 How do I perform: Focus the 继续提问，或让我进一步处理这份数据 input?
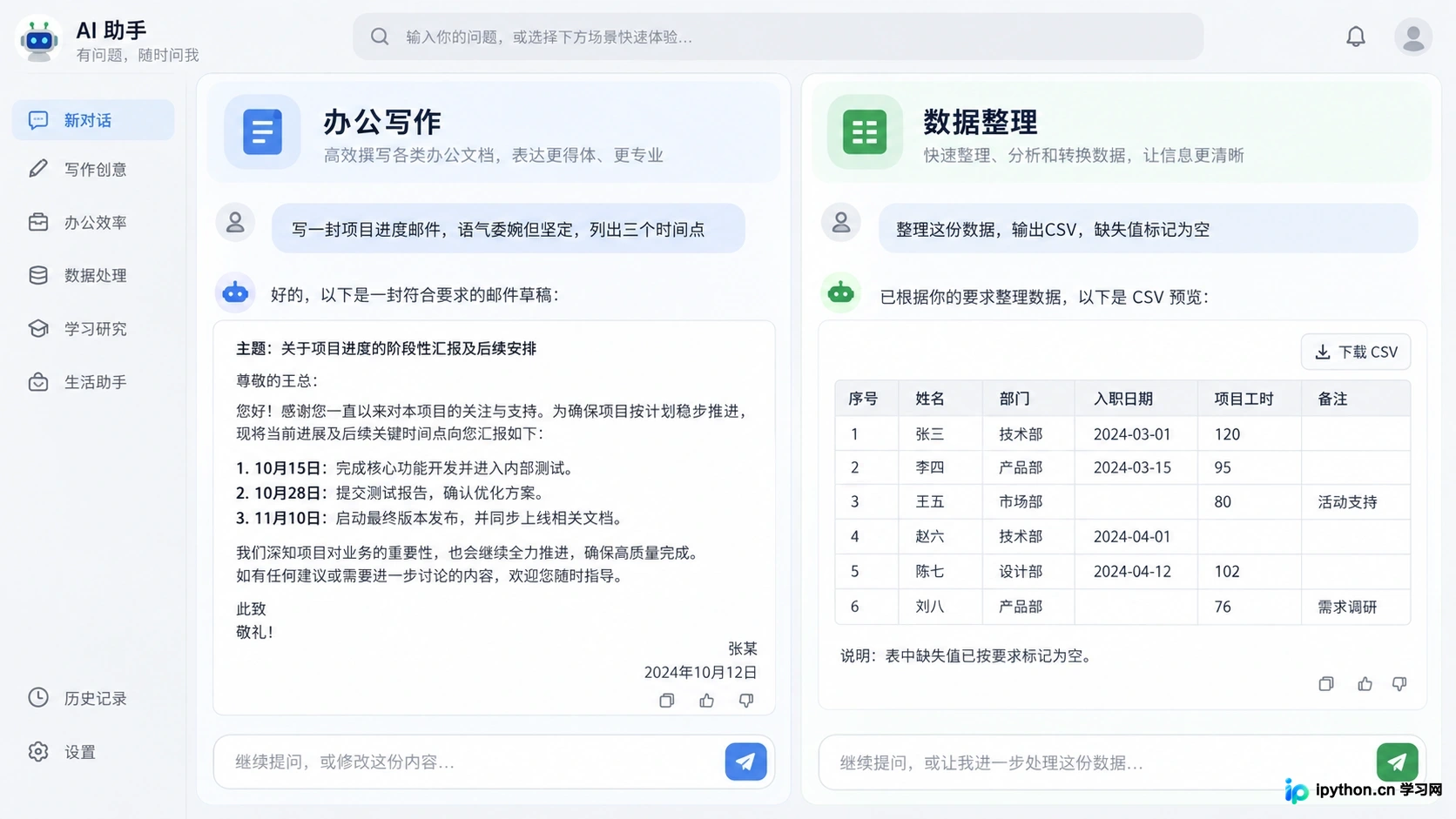[x=1122, y=762]
